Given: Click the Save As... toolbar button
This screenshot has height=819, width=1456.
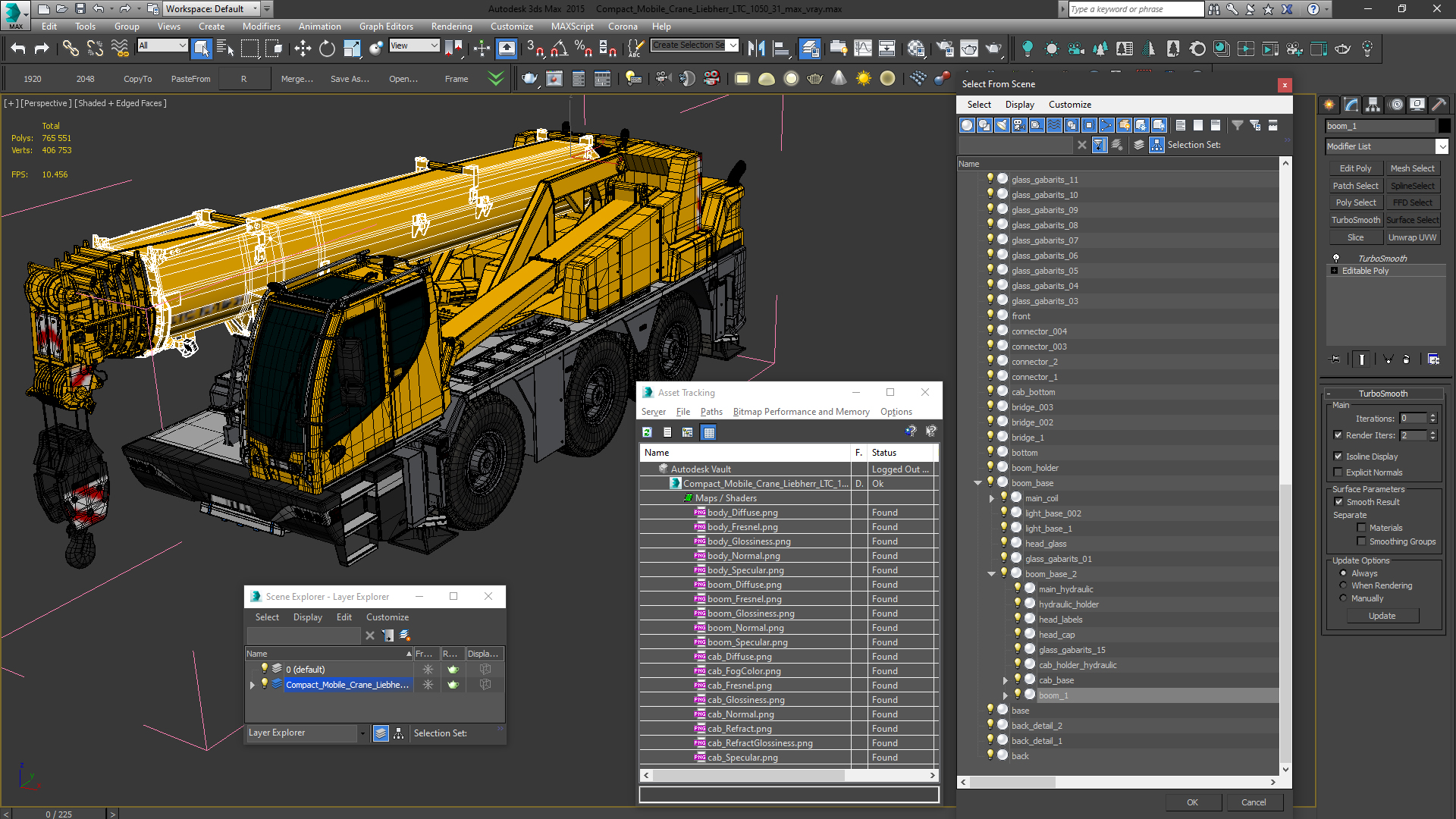Looking at the screenshot, I should (x=350, y=79).
